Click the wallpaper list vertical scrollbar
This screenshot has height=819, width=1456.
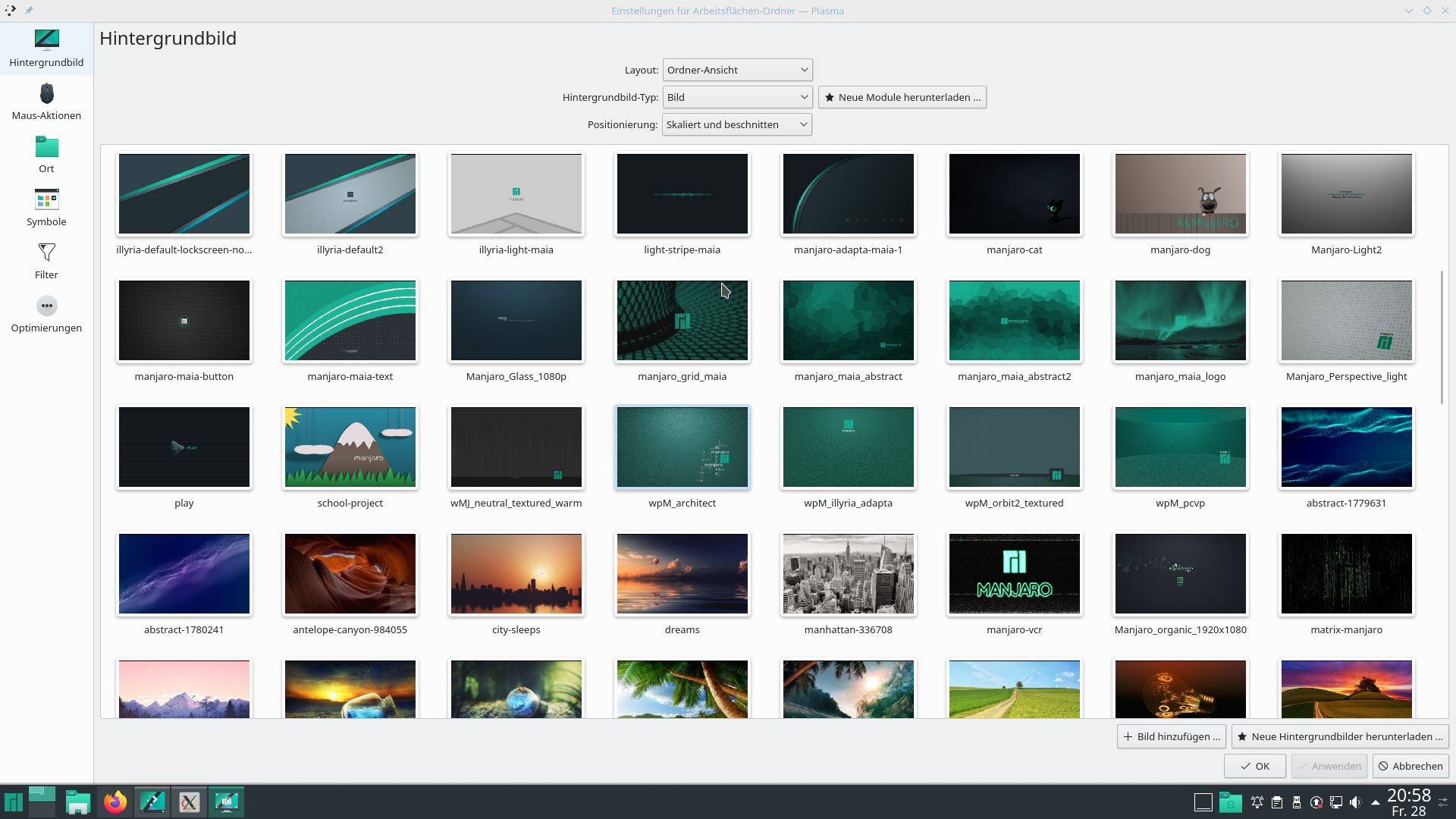click(1442, 337)
